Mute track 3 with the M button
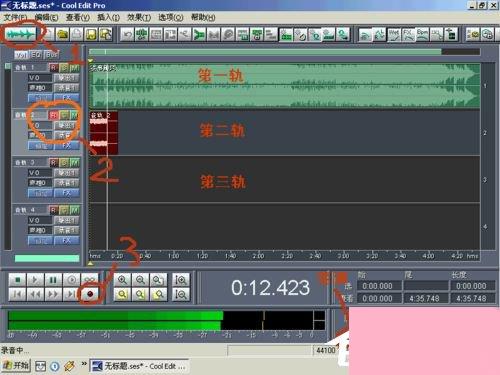 [74, 162]
